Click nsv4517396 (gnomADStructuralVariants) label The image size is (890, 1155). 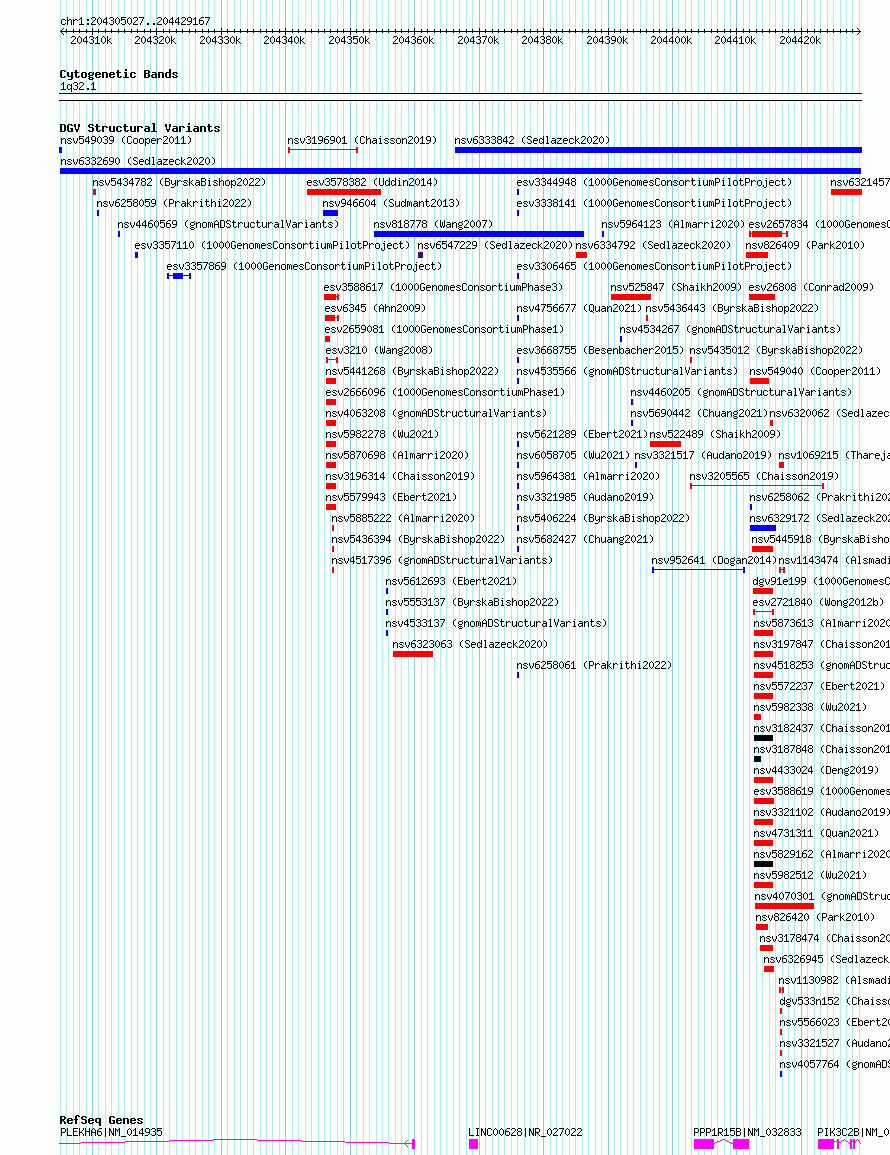coord(442,560)
